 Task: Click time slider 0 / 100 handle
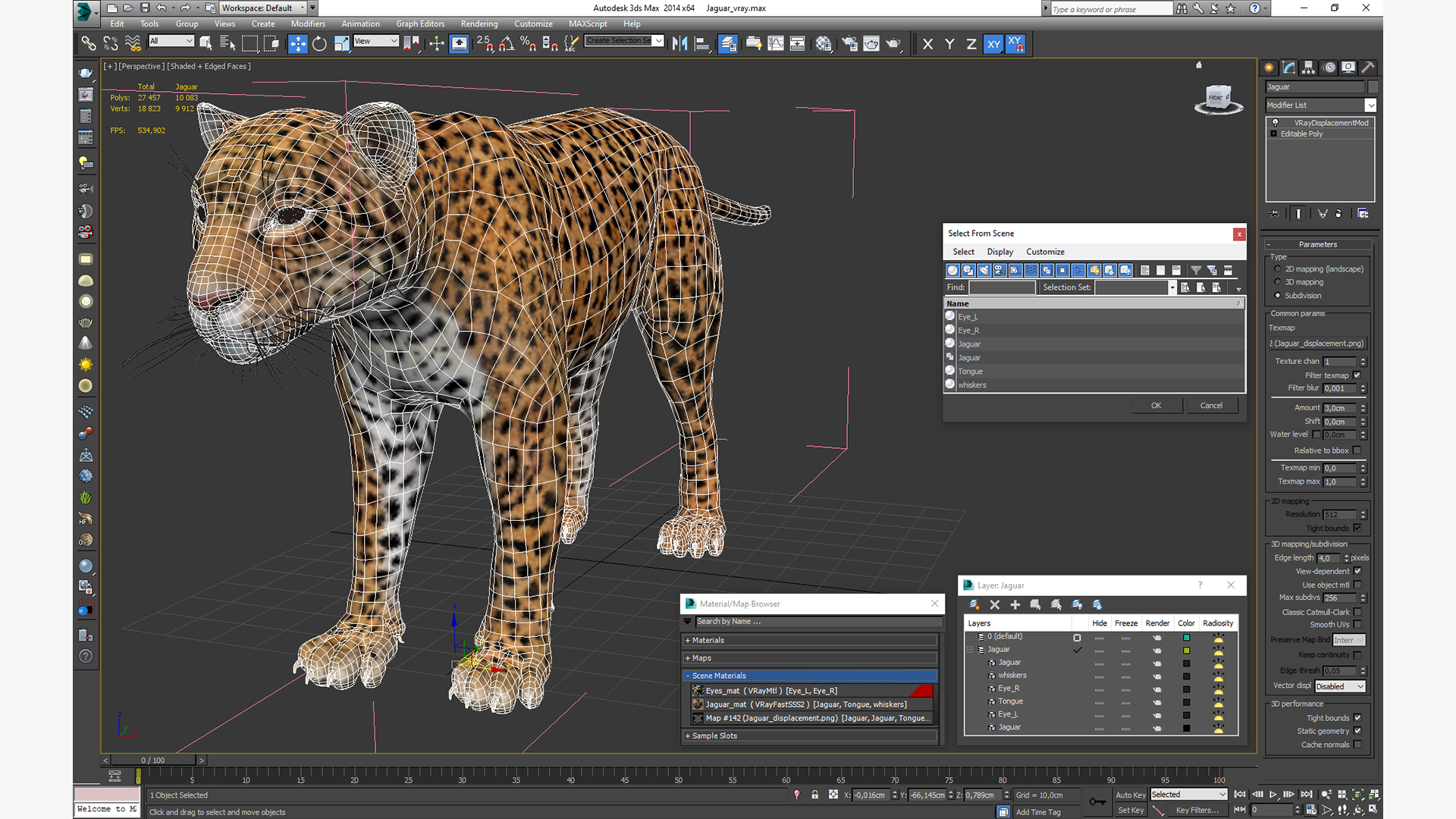[153, 761]
